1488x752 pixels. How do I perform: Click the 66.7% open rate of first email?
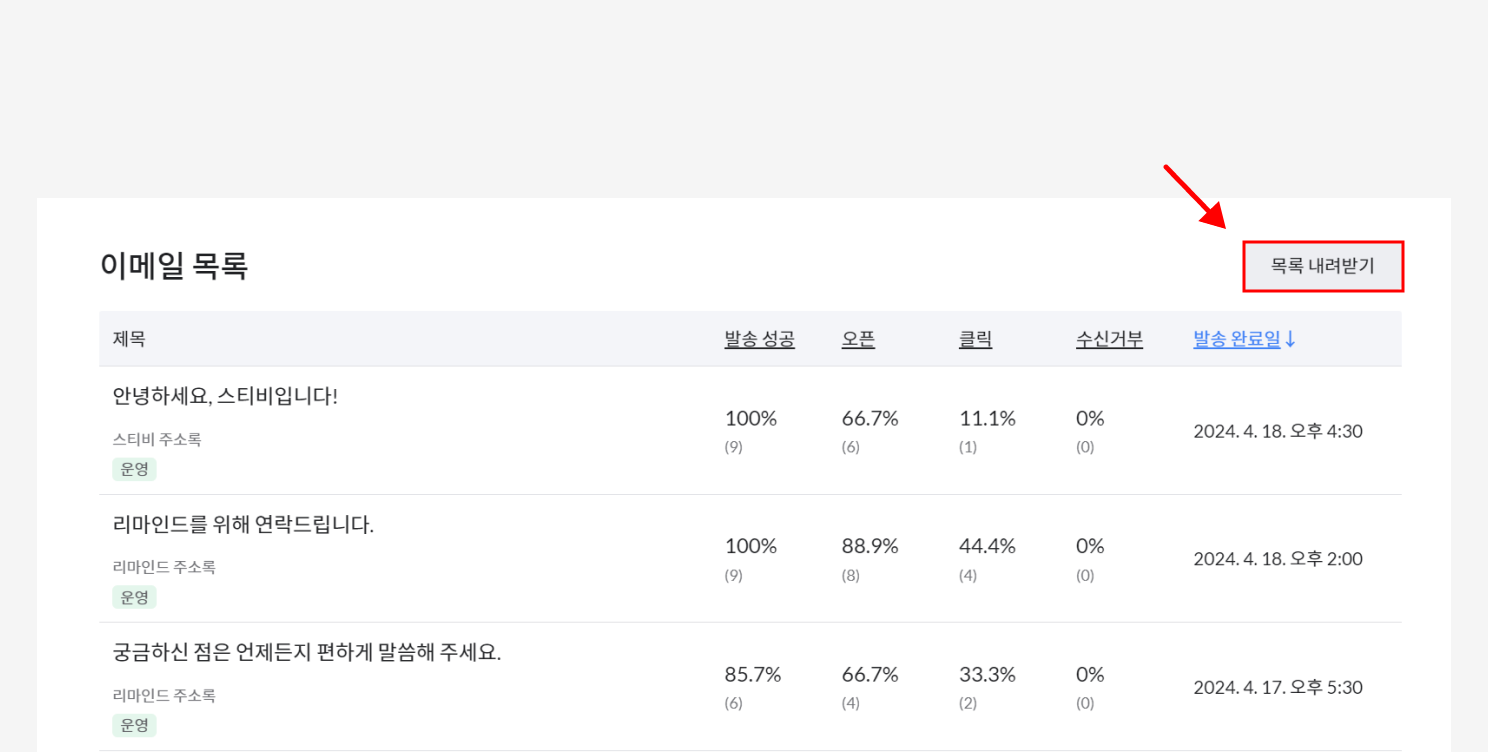tap(869, 418)
